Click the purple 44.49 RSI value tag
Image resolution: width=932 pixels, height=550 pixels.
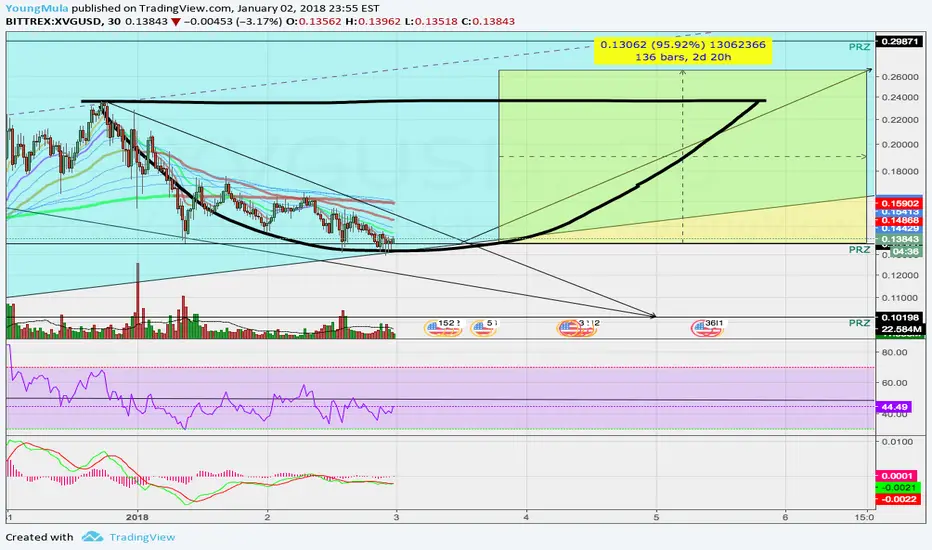point(895,407)
